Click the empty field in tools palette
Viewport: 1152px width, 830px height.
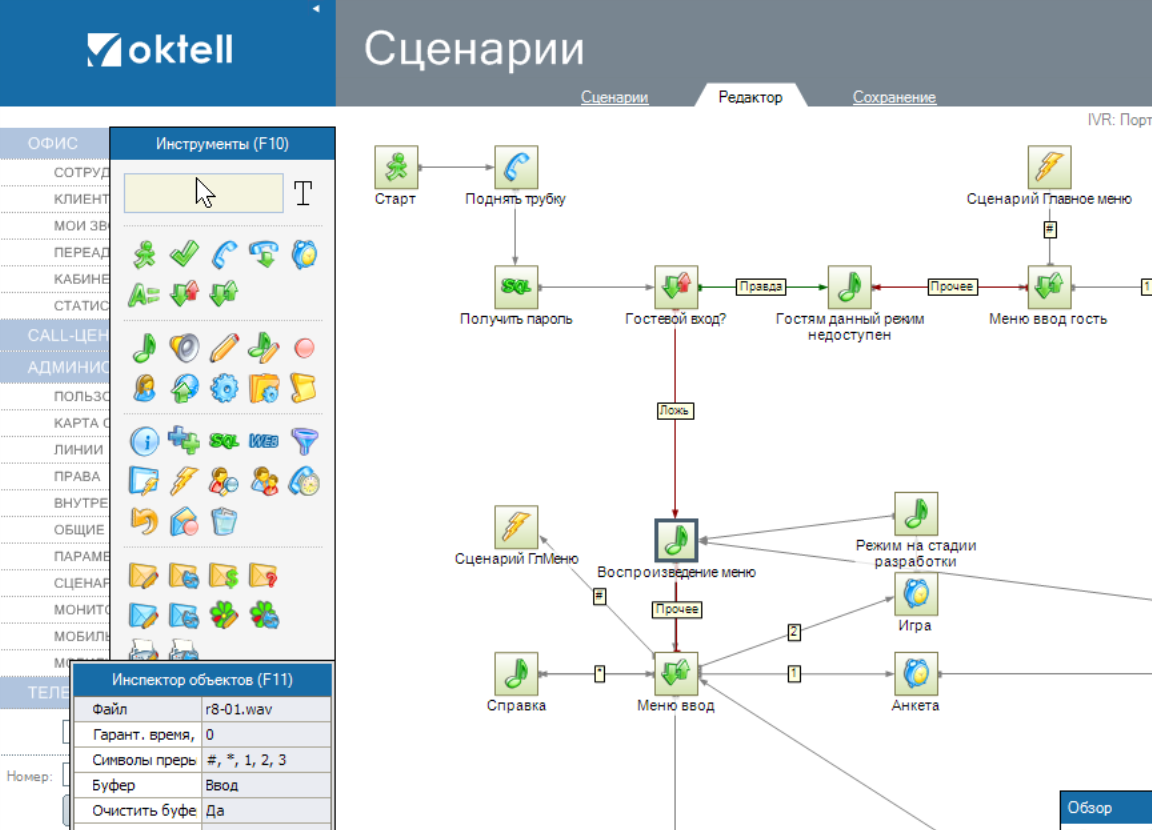coord(203,193)
